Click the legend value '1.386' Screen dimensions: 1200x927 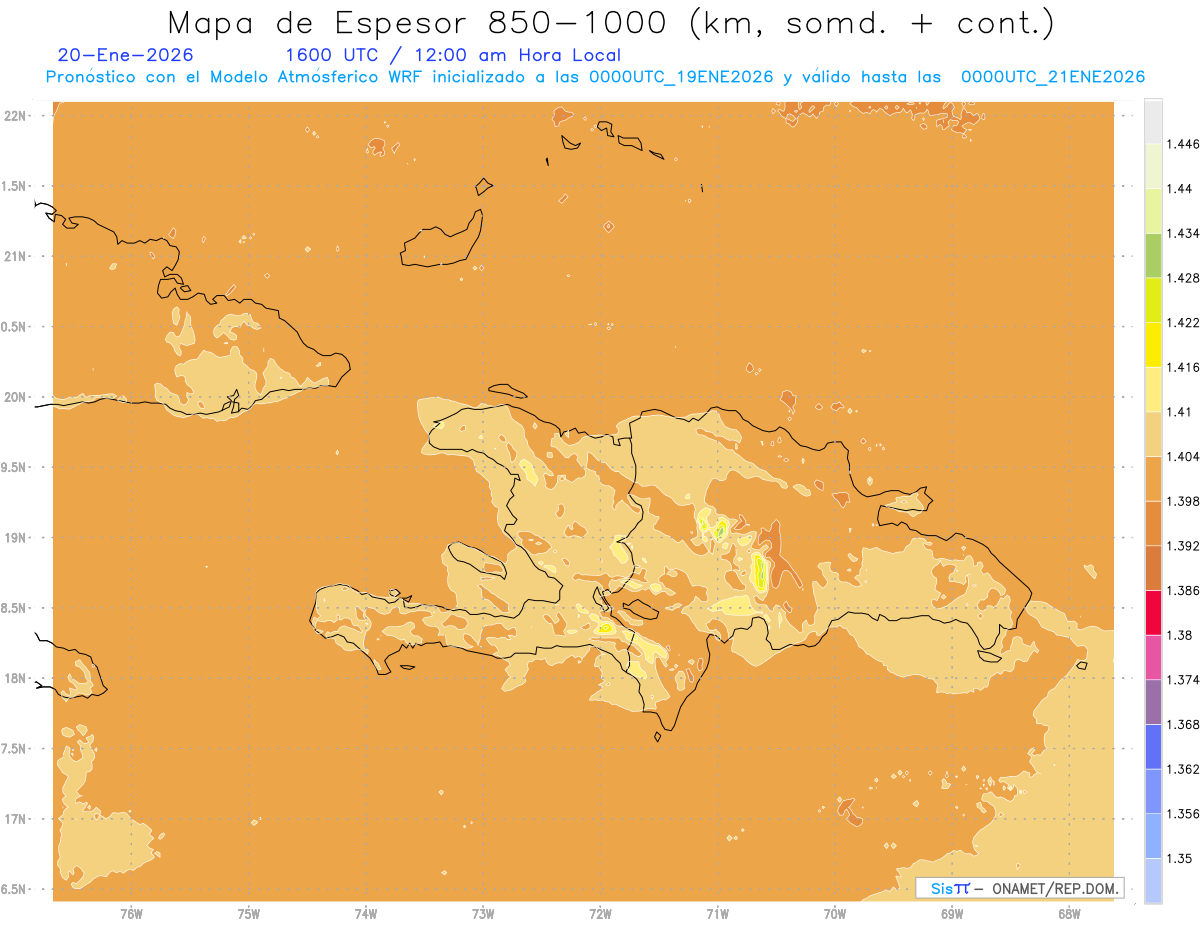coord(1183,591)
